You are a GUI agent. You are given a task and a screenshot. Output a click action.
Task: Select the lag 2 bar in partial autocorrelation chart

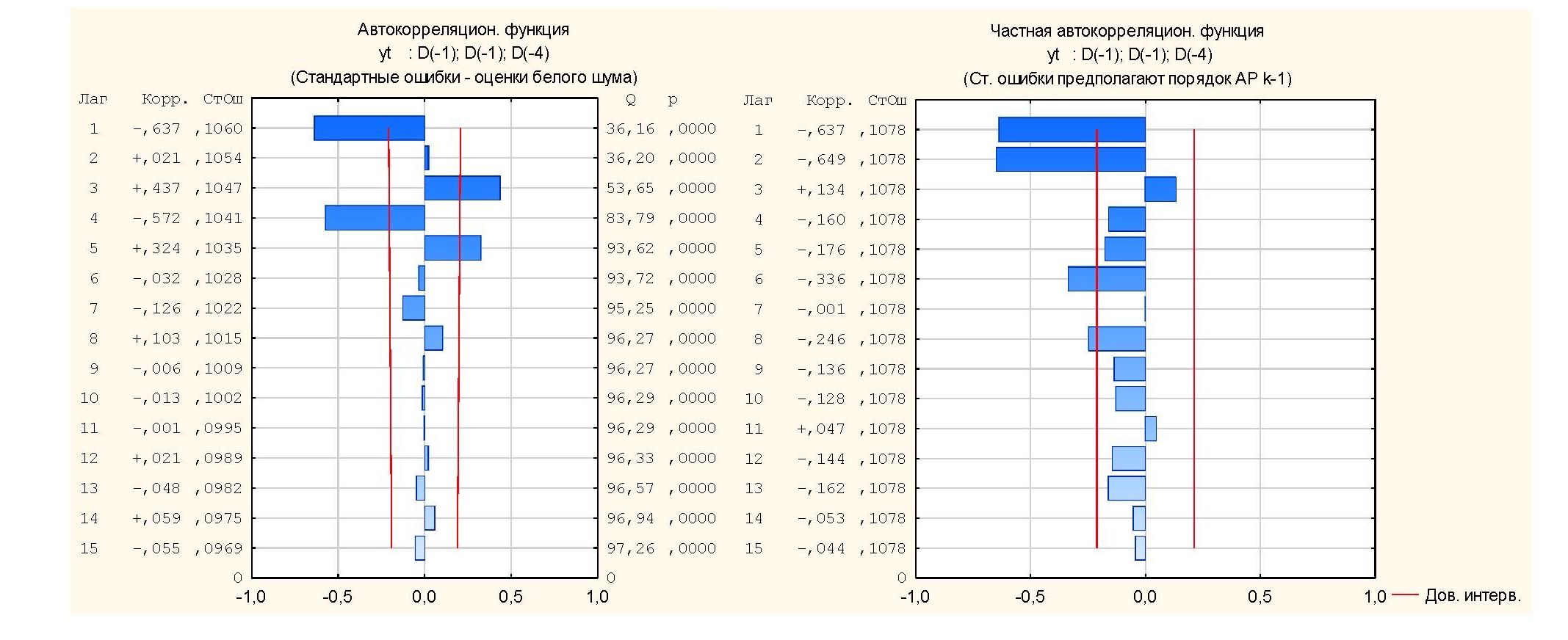point(1070,159)
